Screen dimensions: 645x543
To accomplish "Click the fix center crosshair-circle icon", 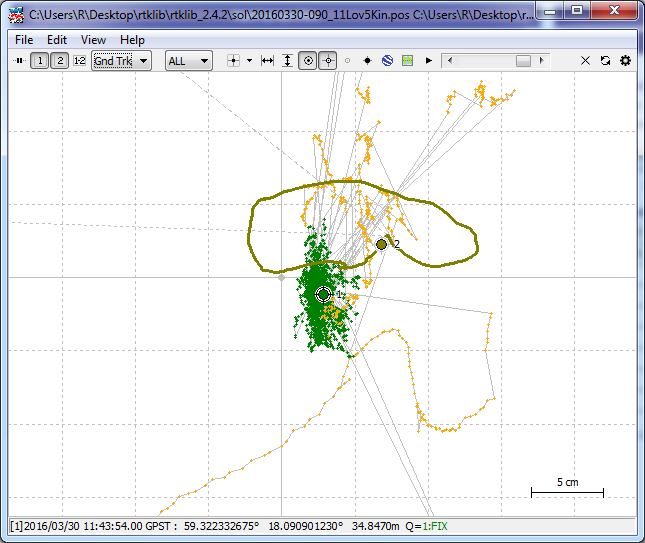I will [328, 61].
